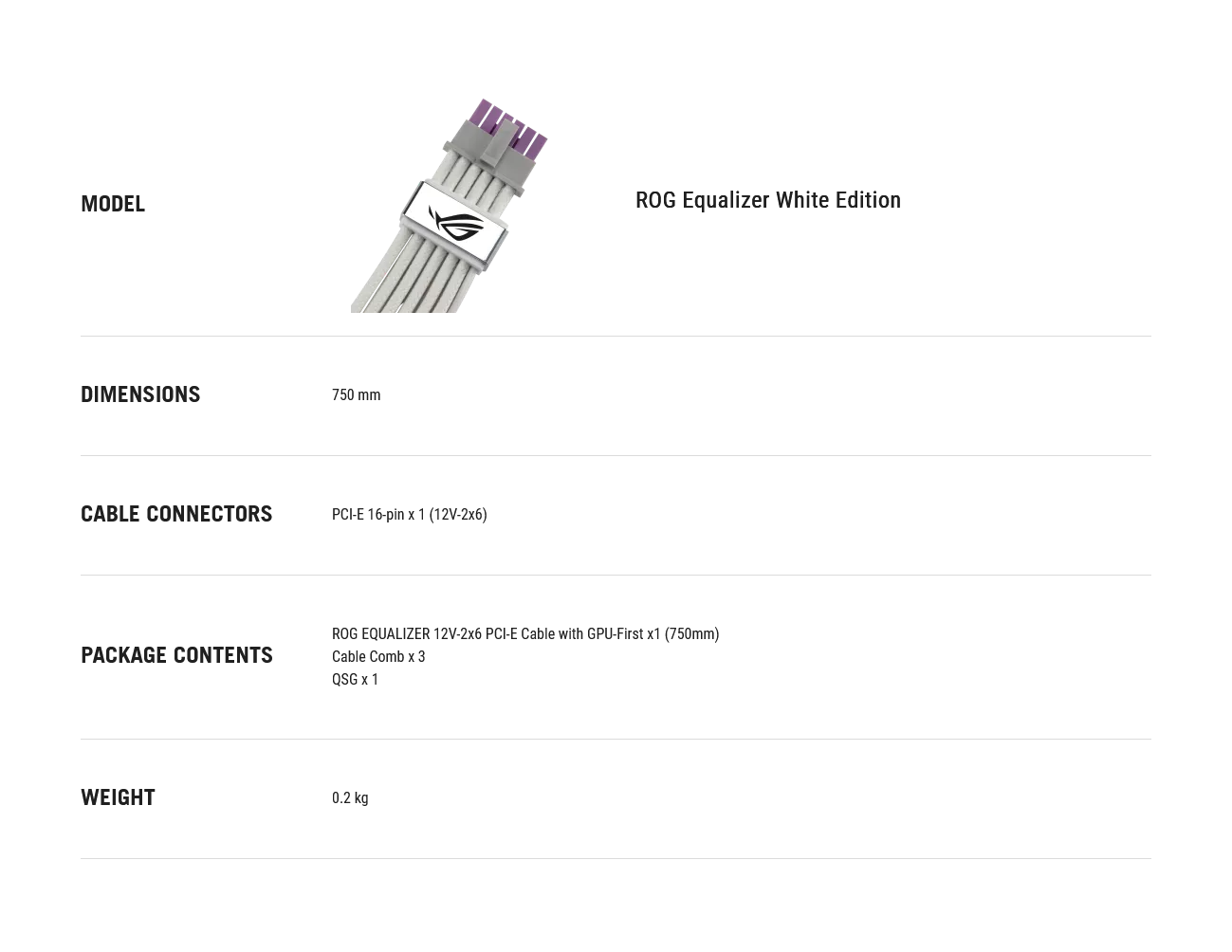Viewport: 1232px width, 952px height.
Task: Click the (750mm) length in package contents
Action: click(691, 633)
